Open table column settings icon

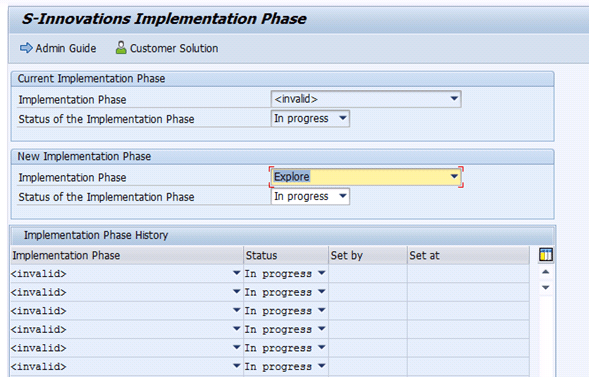(546, 255)
